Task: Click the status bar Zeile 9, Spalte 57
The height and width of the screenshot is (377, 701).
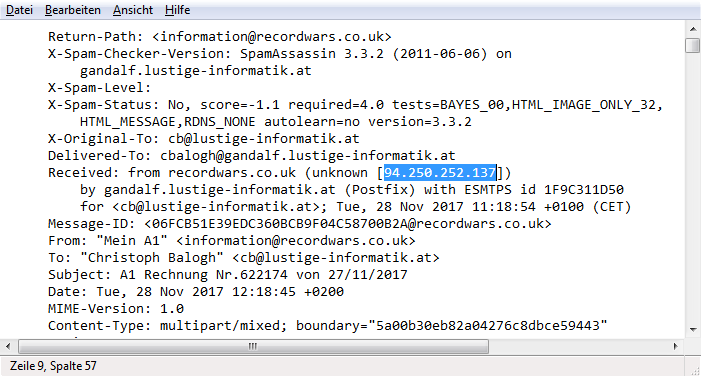Action: click(x=53, y=366)
